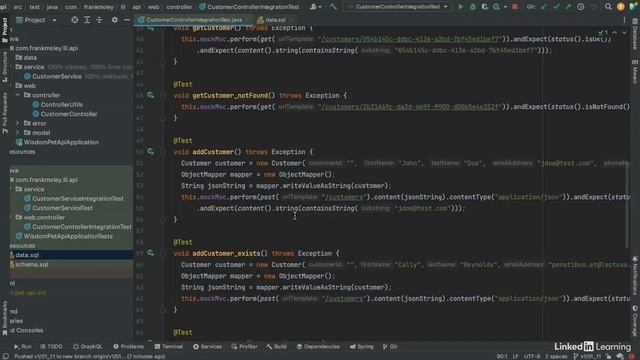Stop the running process with red square
Viewport: 640px width, 360px height.
pos(515,7)
